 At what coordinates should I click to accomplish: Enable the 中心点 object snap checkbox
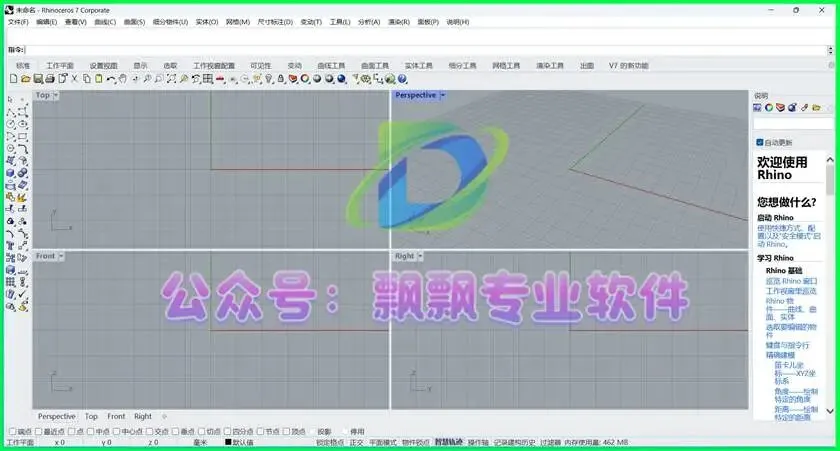tap(116, 431)
